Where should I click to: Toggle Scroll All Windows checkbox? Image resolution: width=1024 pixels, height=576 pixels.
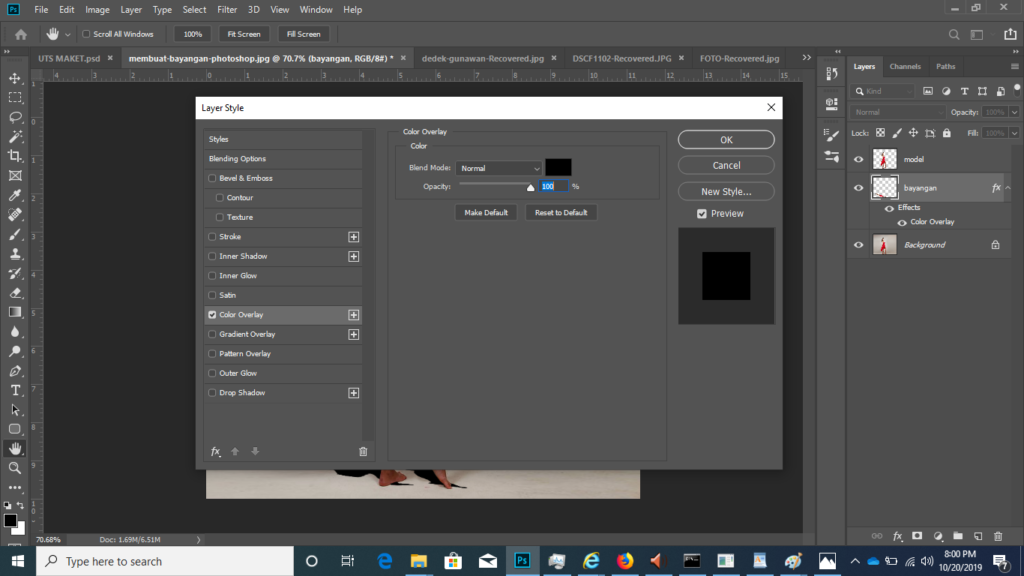click(x=86, y=34)
